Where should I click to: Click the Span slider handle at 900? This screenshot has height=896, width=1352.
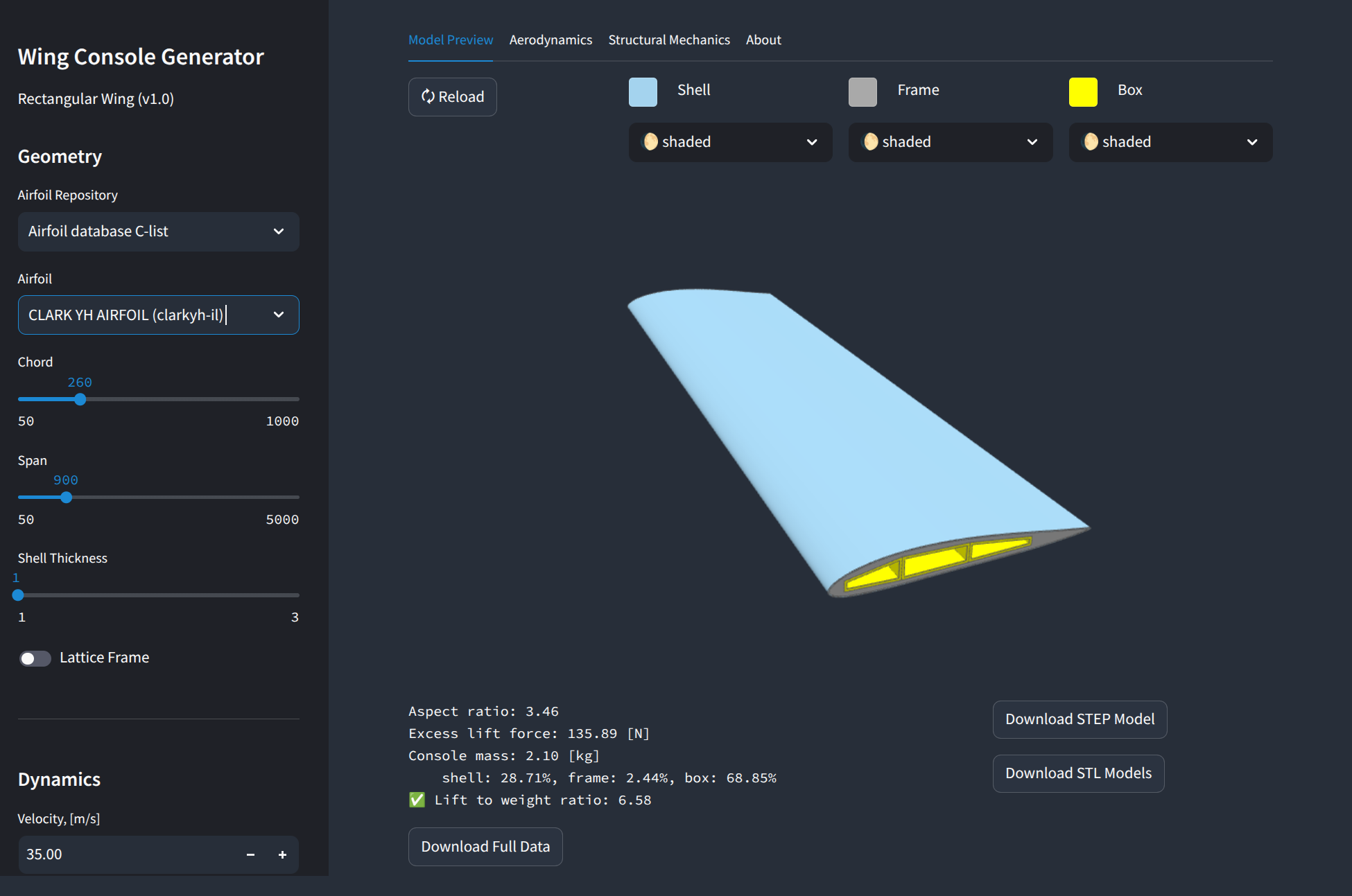66,498
